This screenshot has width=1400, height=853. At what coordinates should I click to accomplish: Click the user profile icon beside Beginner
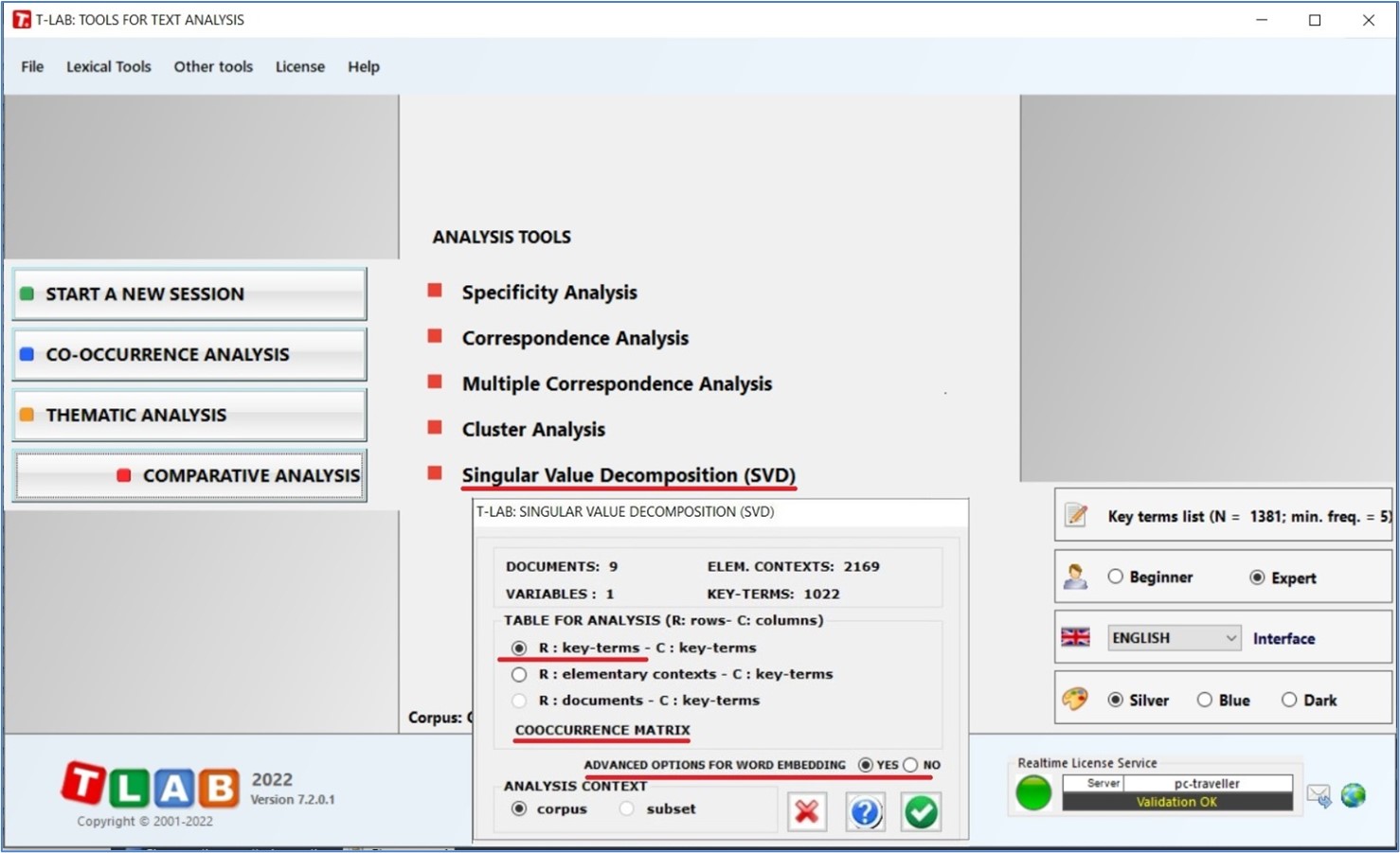click(x=1075, y=577)
